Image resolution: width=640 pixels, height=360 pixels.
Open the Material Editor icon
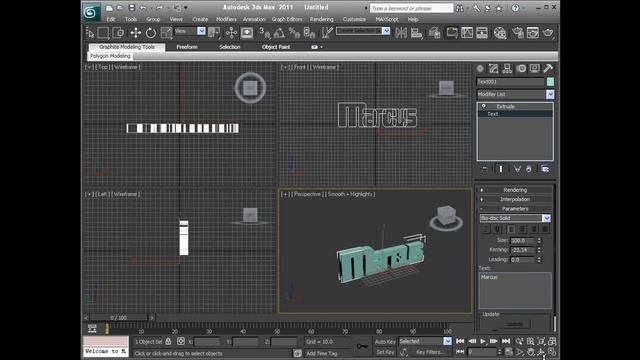point(500,33)
